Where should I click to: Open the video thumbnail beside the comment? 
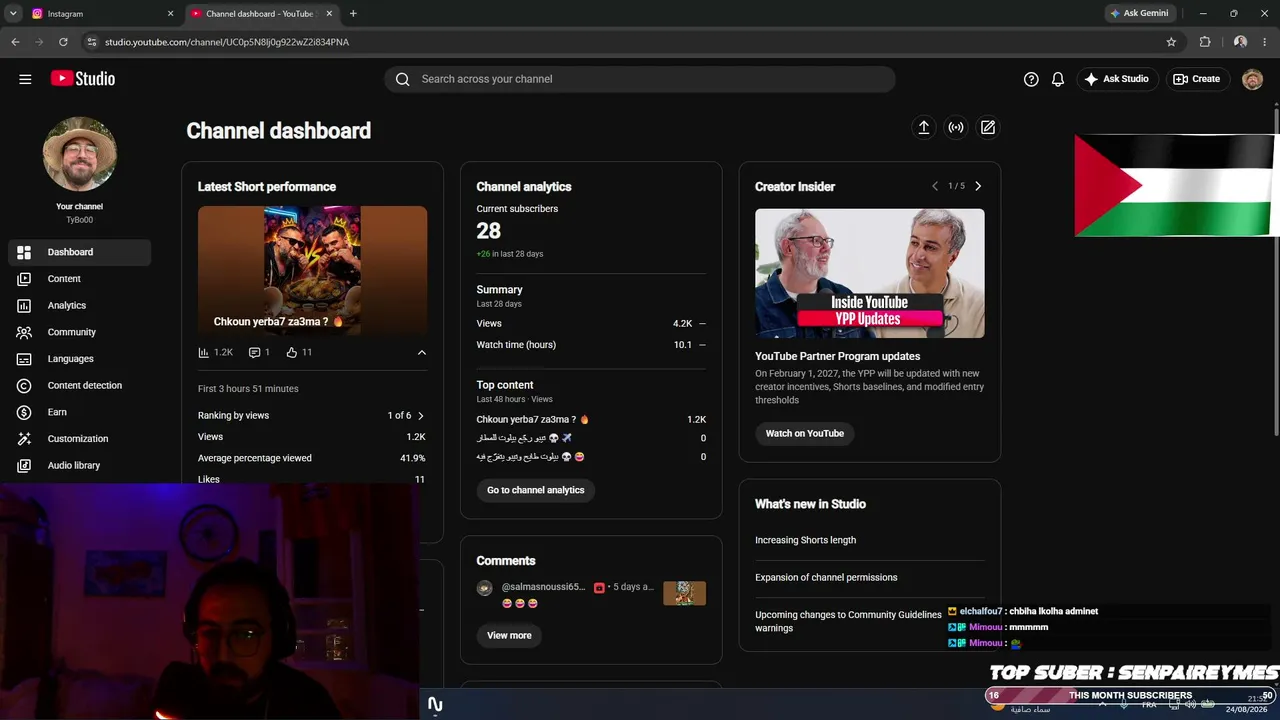pos(684,593)
